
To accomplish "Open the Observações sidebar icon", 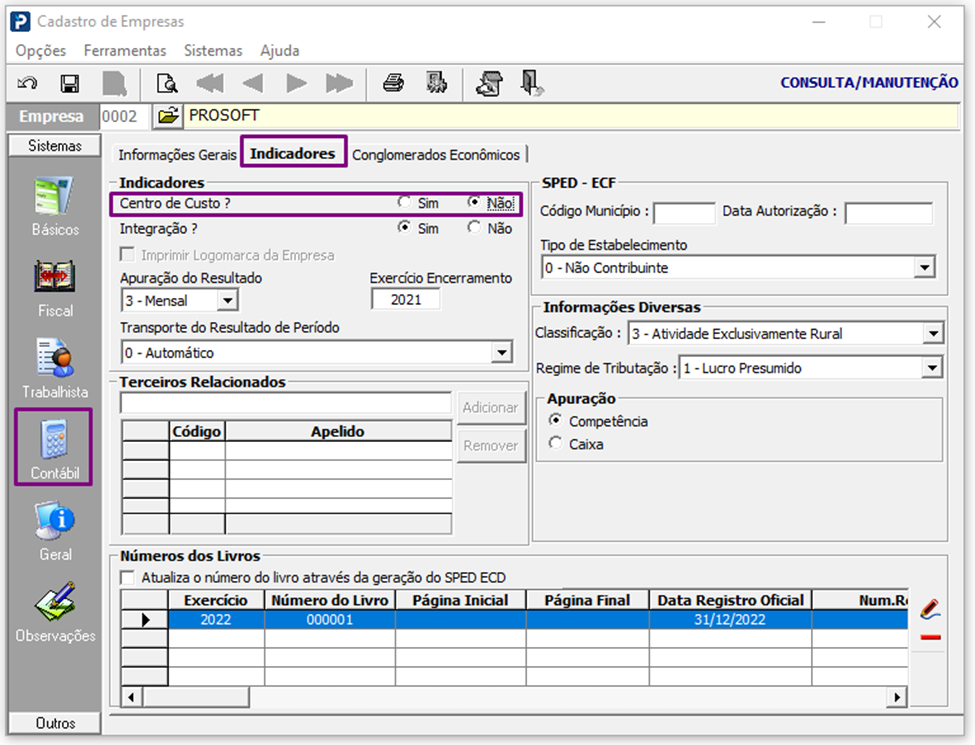I will click(x=54, y=612).
